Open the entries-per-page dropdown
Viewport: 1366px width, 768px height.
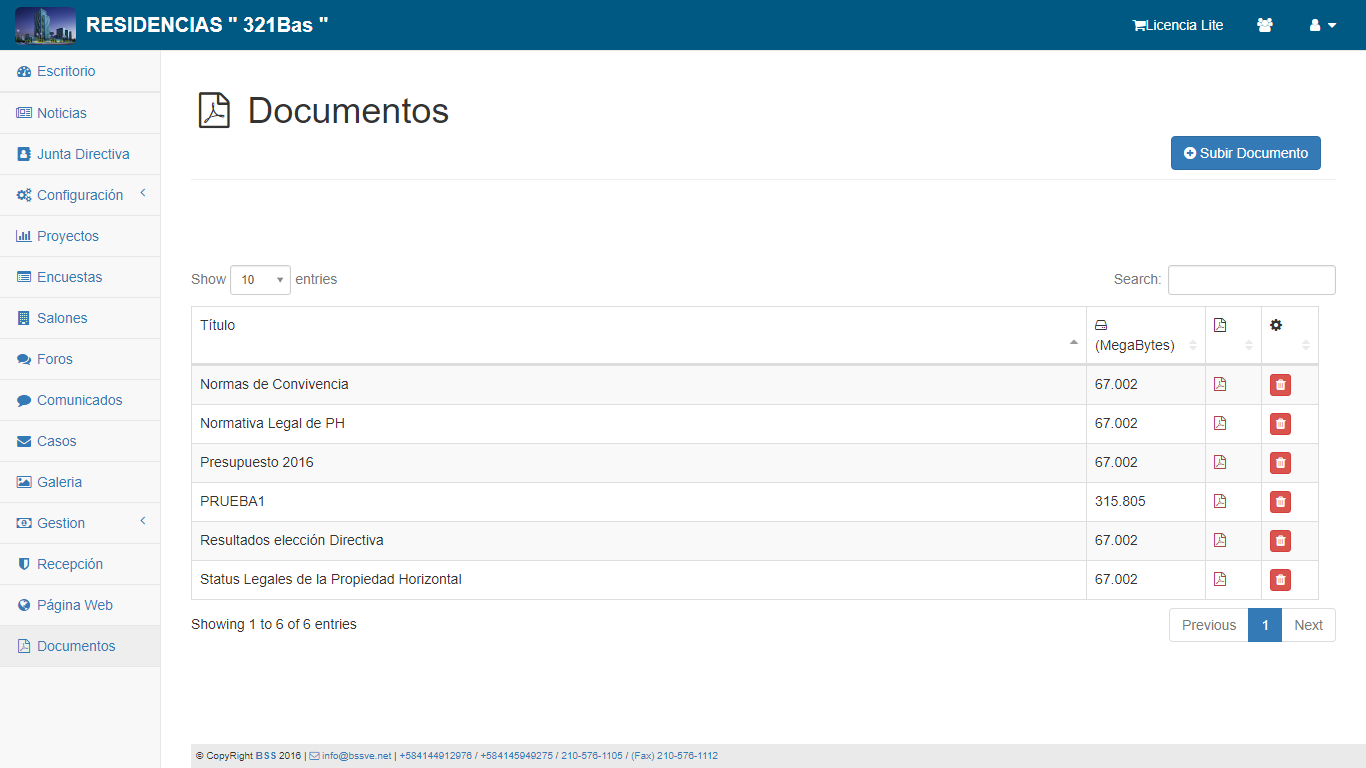coord(260,280)
